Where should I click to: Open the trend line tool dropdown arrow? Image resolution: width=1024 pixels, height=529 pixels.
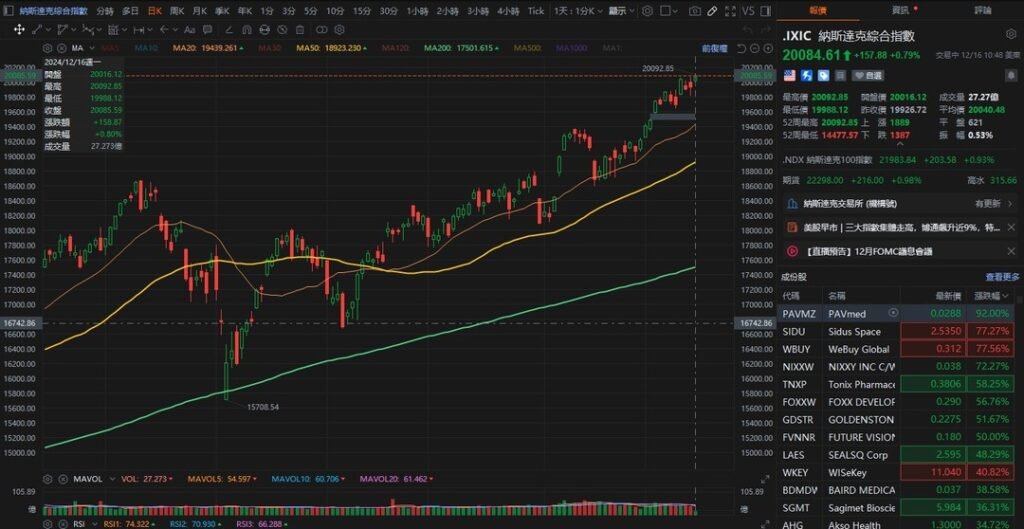pyautogui.click(x=48, y=29)
